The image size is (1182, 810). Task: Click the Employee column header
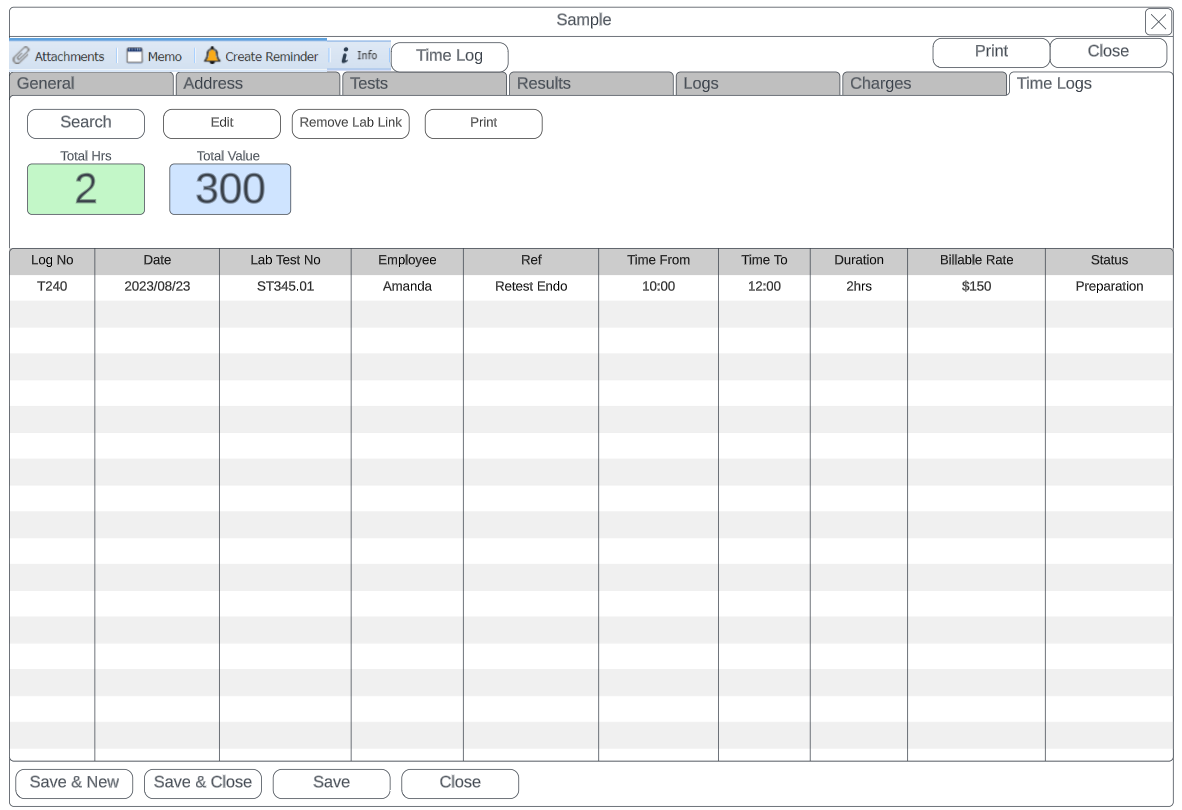[x=407, y=261]
